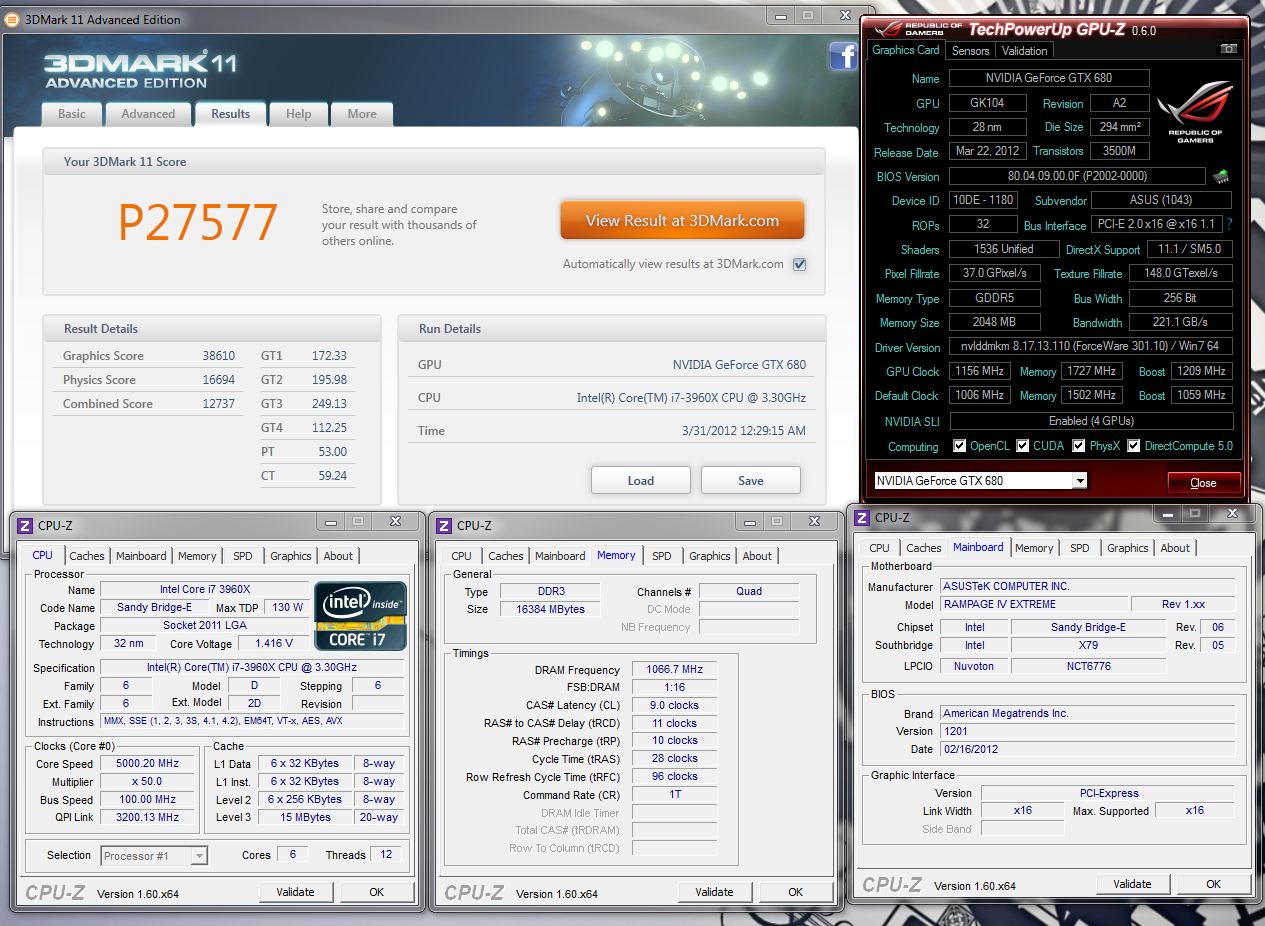Open Caches tab in Mainboard CPU-Z window
Screen dimensions: 1265x926
(924, 548)
